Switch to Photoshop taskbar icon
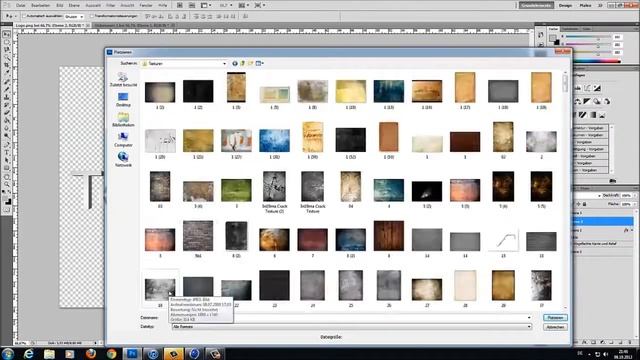 pyautogui.click(x=132, y=353)
